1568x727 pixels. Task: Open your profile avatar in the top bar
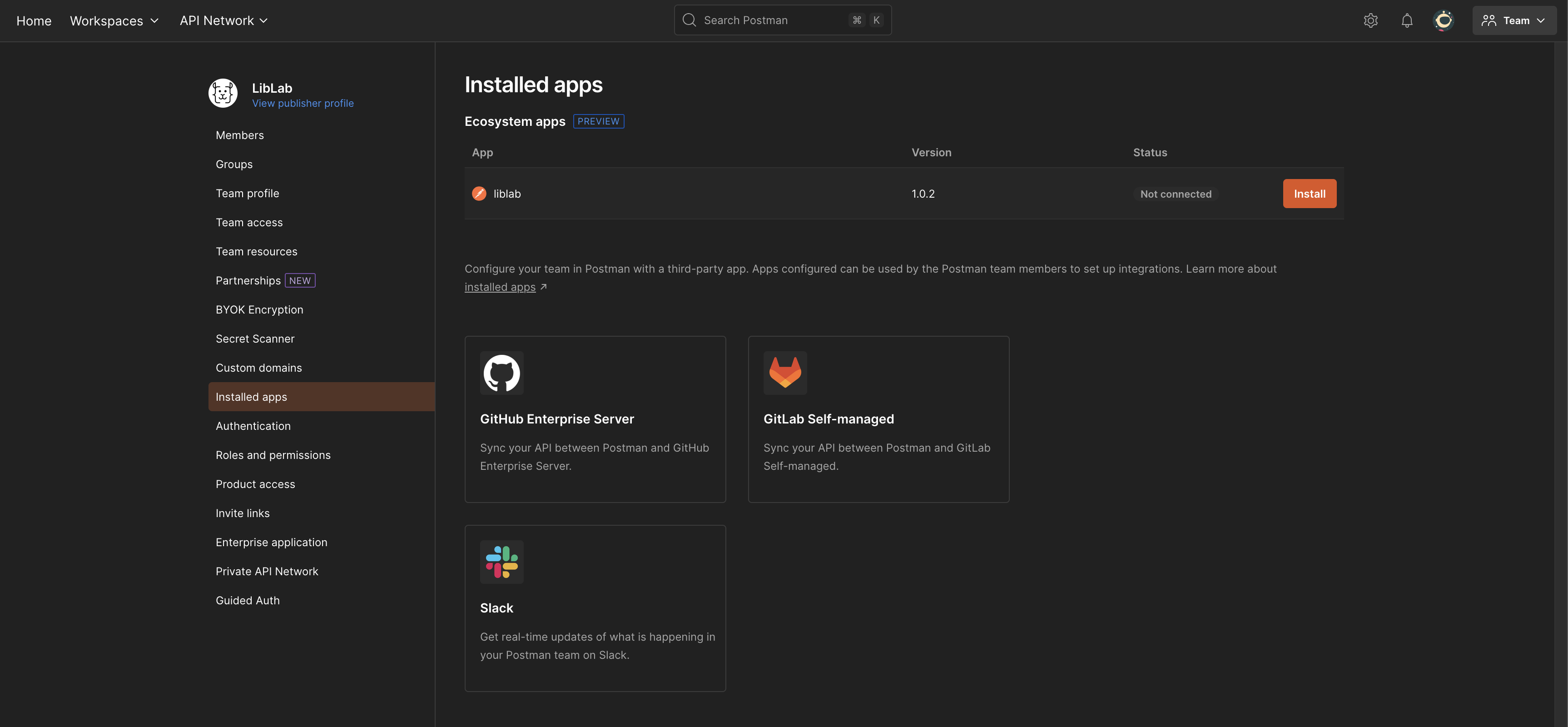(1443, 20)
